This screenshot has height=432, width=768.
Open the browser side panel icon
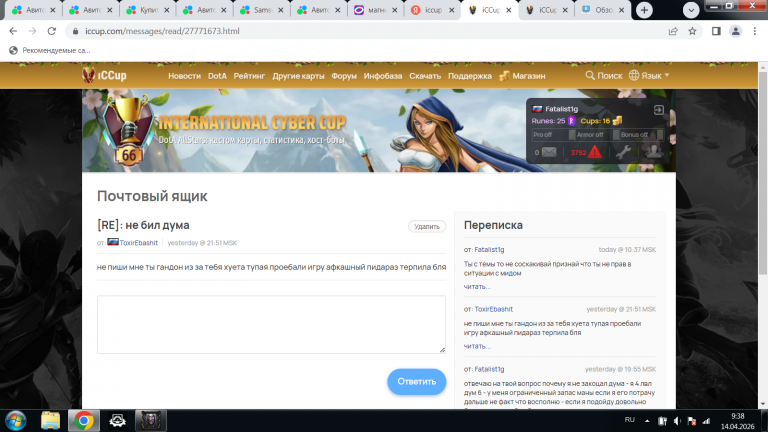point(716,31)
